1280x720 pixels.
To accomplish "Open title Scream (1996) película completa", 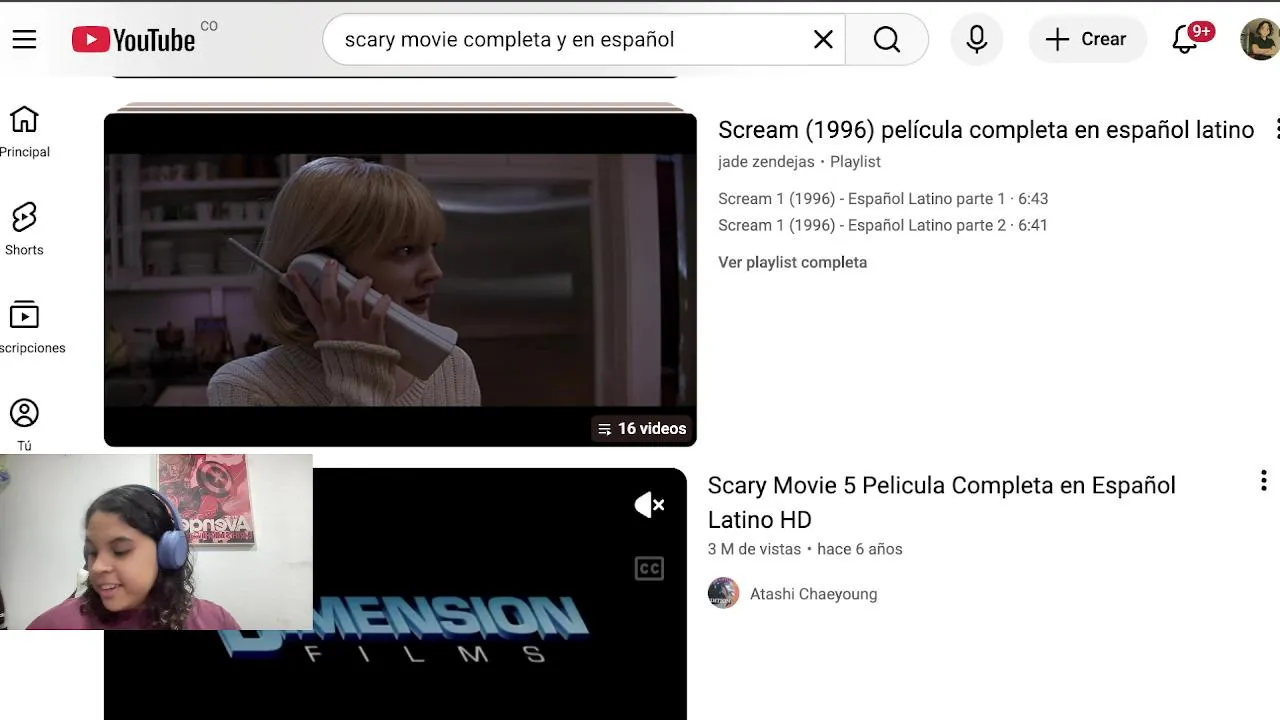I will (986, 130).
